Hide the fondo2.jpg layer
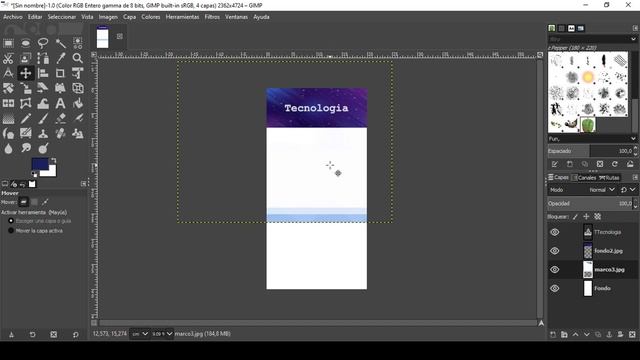This screenshot has height=360, width=640. tap(554, 251)
